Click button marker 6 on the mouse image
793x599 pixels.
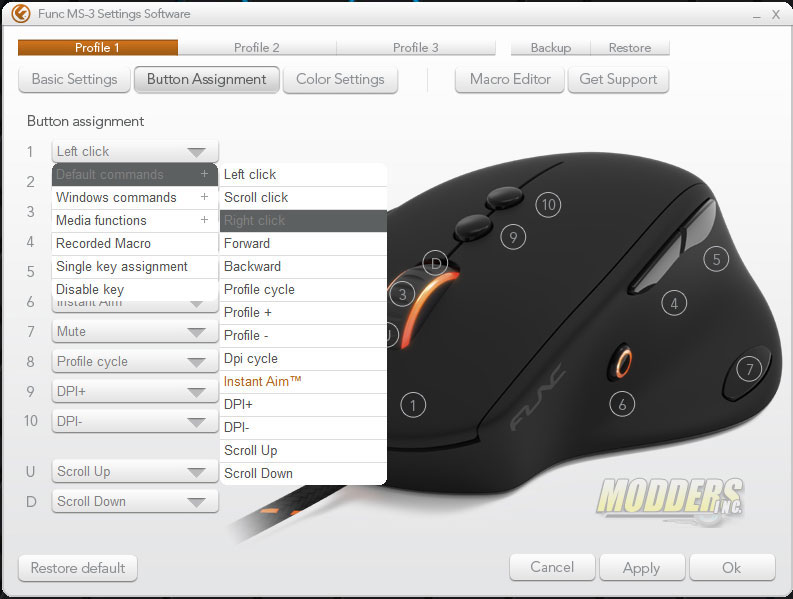coord(622,404)
